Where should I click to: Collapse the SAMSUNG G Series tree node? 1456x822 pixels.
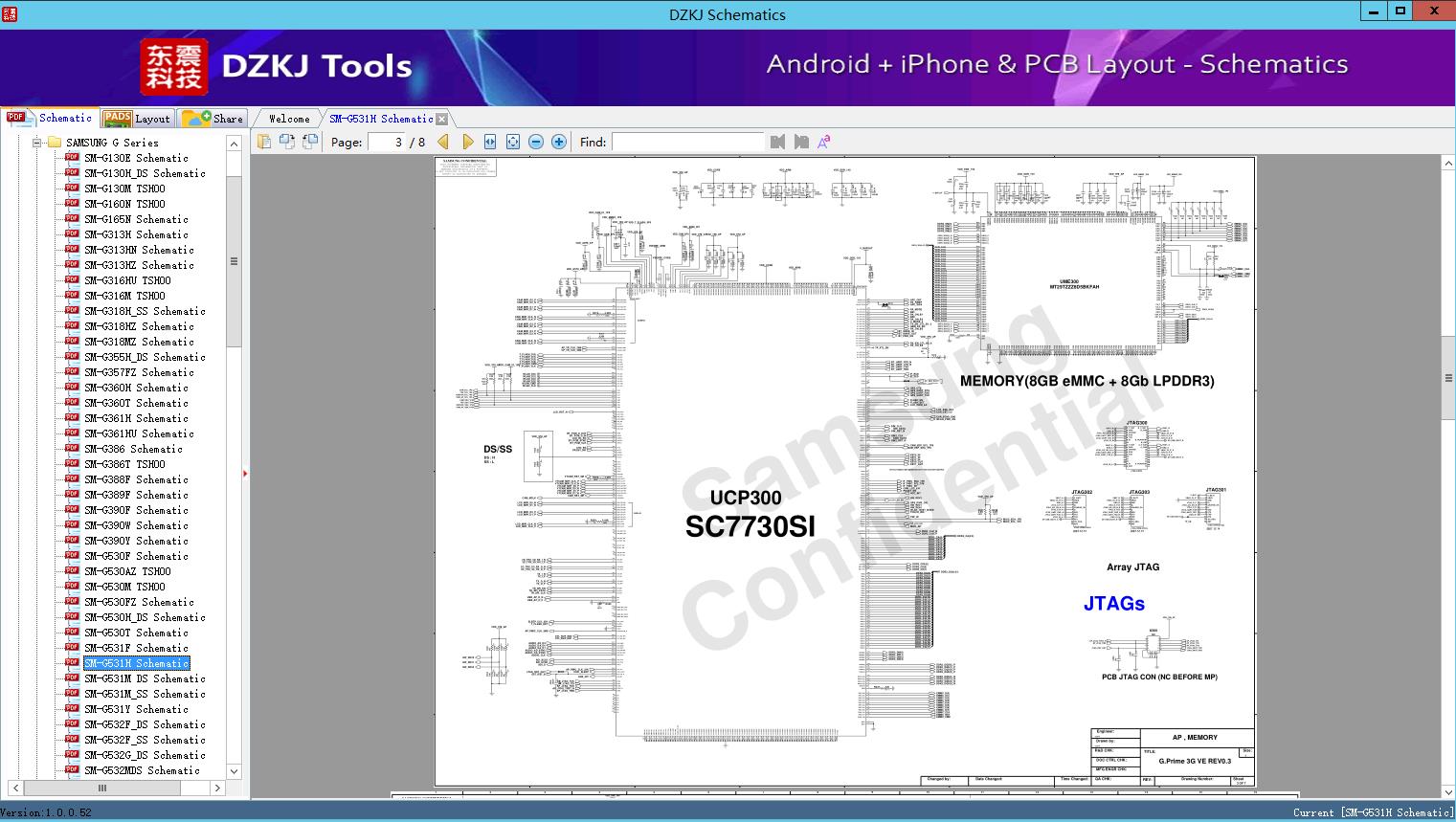coord(37,143)
